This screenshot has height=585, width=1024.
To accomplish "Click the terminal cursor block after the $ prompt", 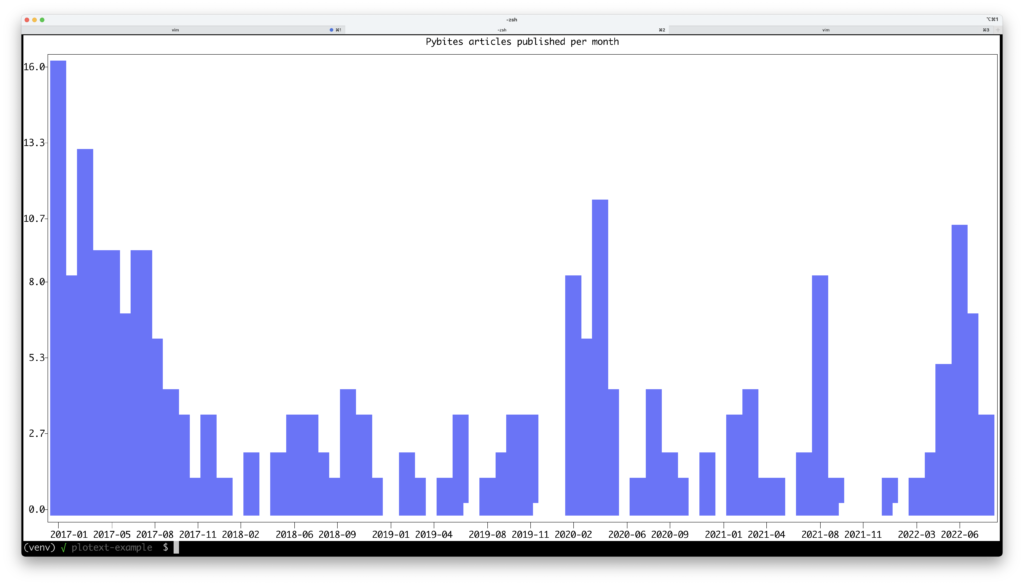I will pos(176,547).
